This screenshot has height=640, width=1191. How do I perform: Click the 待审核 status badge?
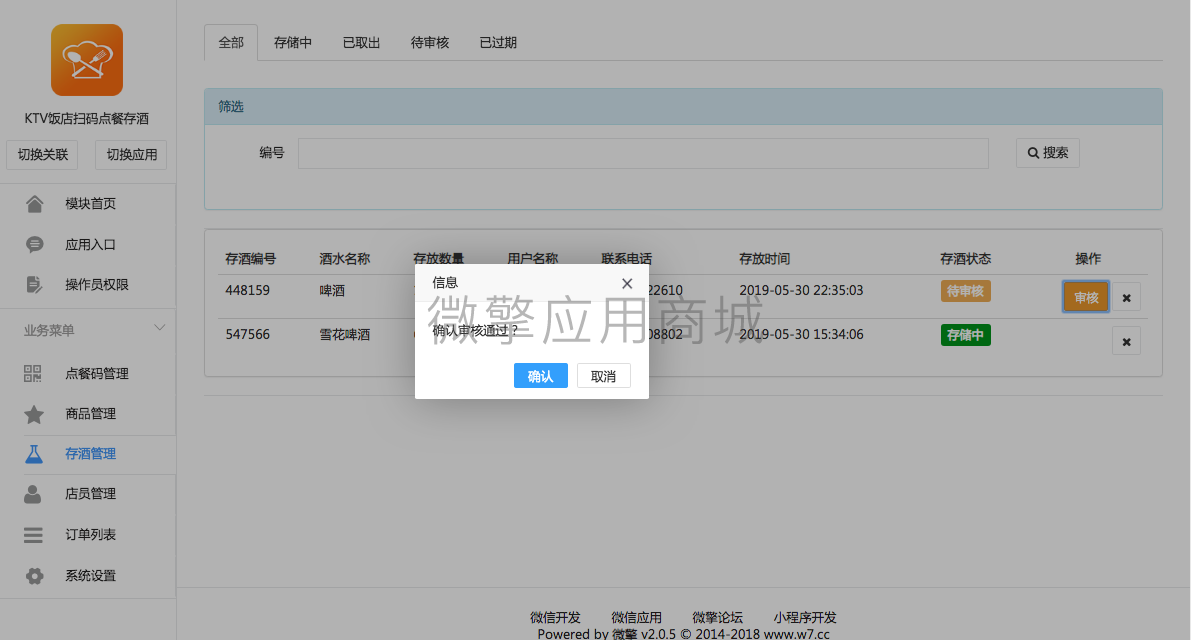[965, 291]
